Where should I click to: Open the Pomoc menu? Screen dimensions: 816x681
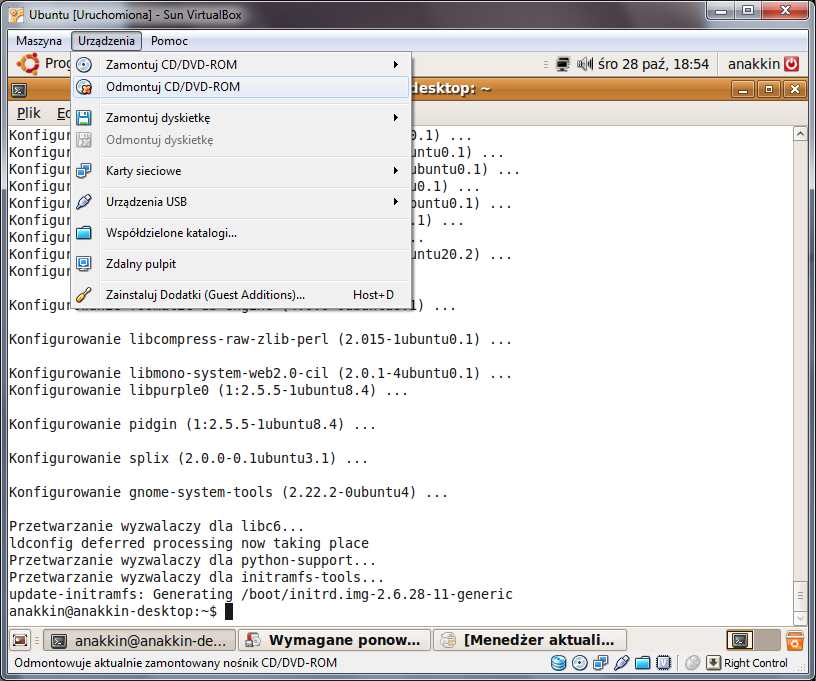click(x=169, y=41)
